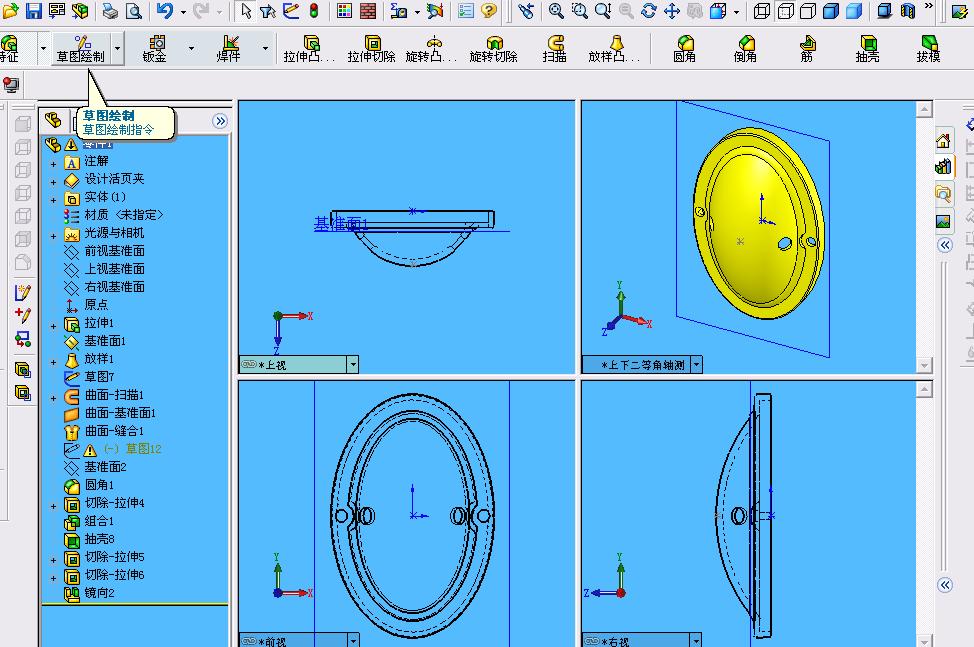Save the document with the floppy disk icon

tap(33, 11)
